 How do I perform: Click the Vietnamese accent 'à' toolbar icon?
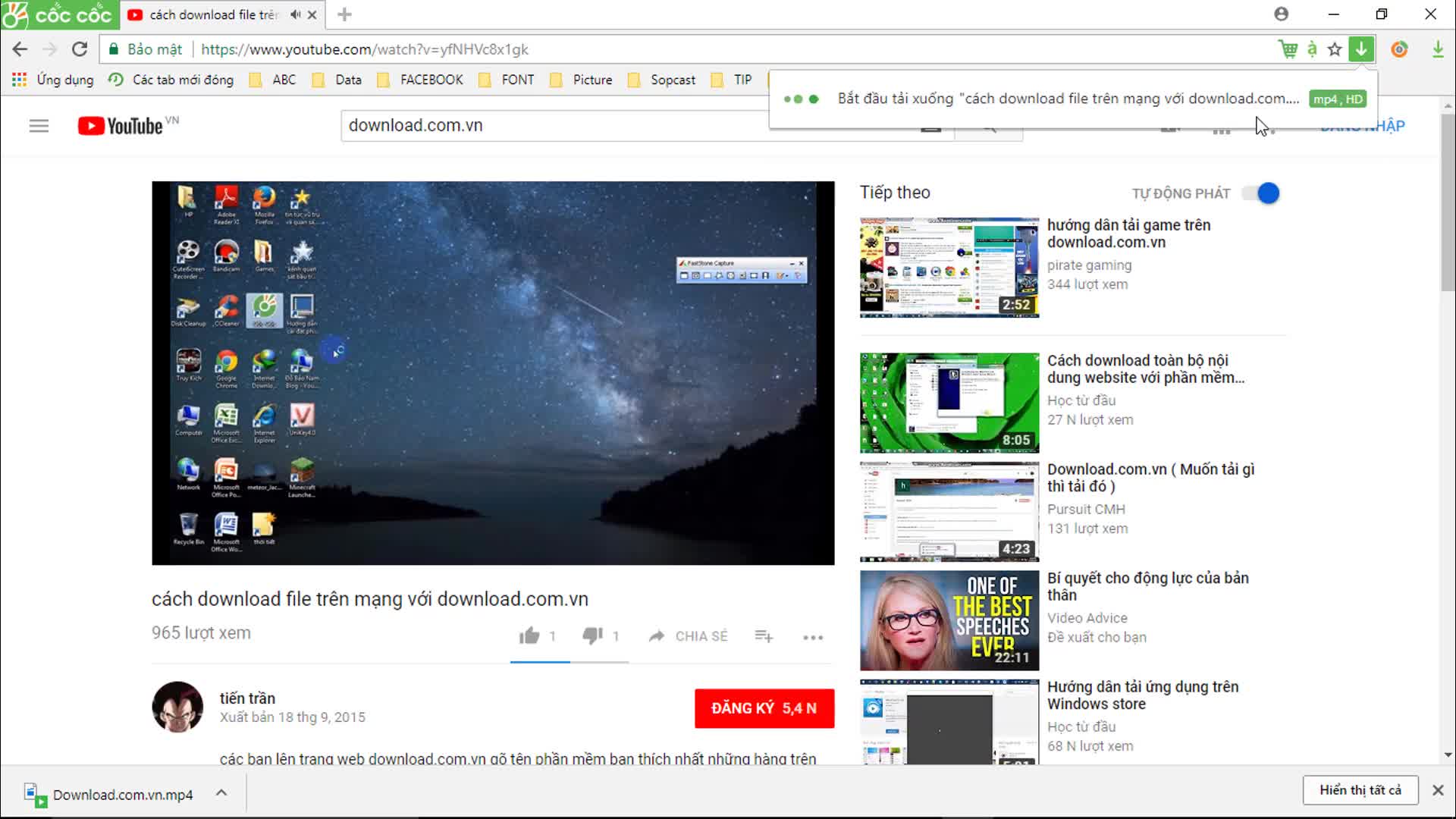[1312, 49]
